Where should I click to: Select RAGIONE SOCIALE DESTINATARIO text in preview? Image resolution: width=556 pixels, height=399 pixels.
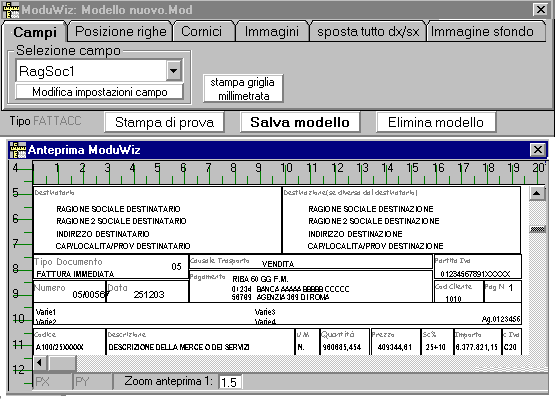[118, 209]
